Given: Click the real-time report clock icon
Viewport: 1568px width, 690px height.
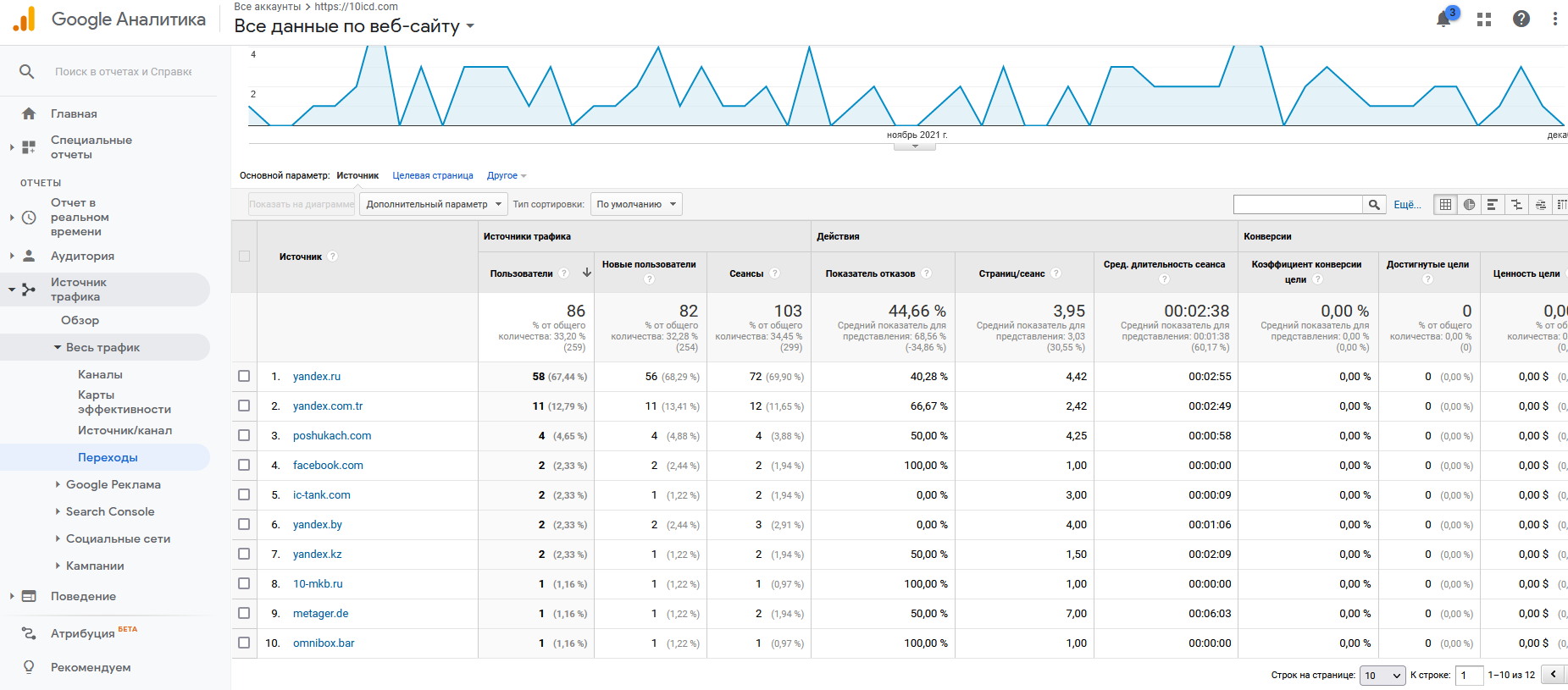Looking at the screenshot, I should coord(29,218).
